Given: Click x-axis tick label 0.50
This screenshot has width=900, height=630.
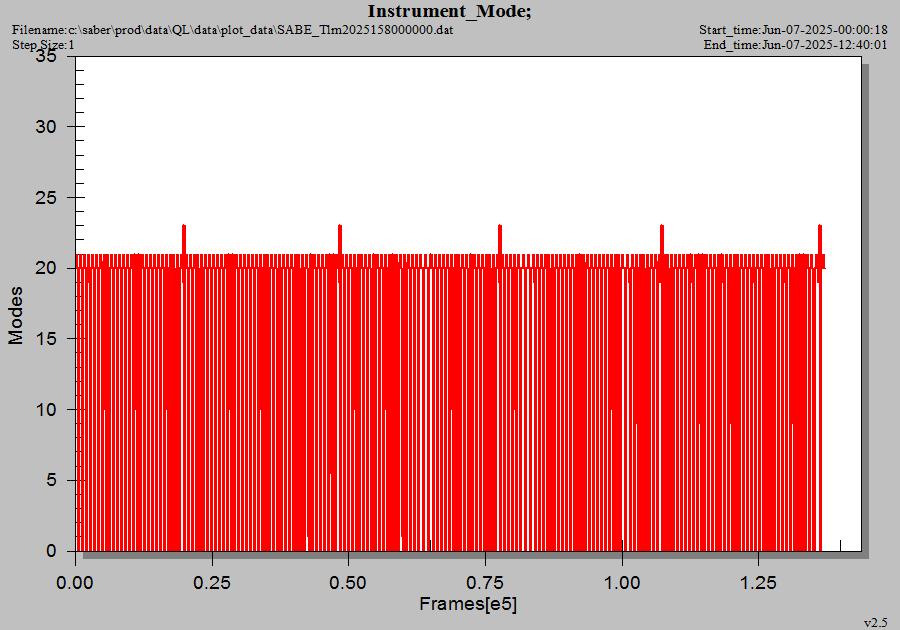Looking at the screenshot, I should coord(348,583).
